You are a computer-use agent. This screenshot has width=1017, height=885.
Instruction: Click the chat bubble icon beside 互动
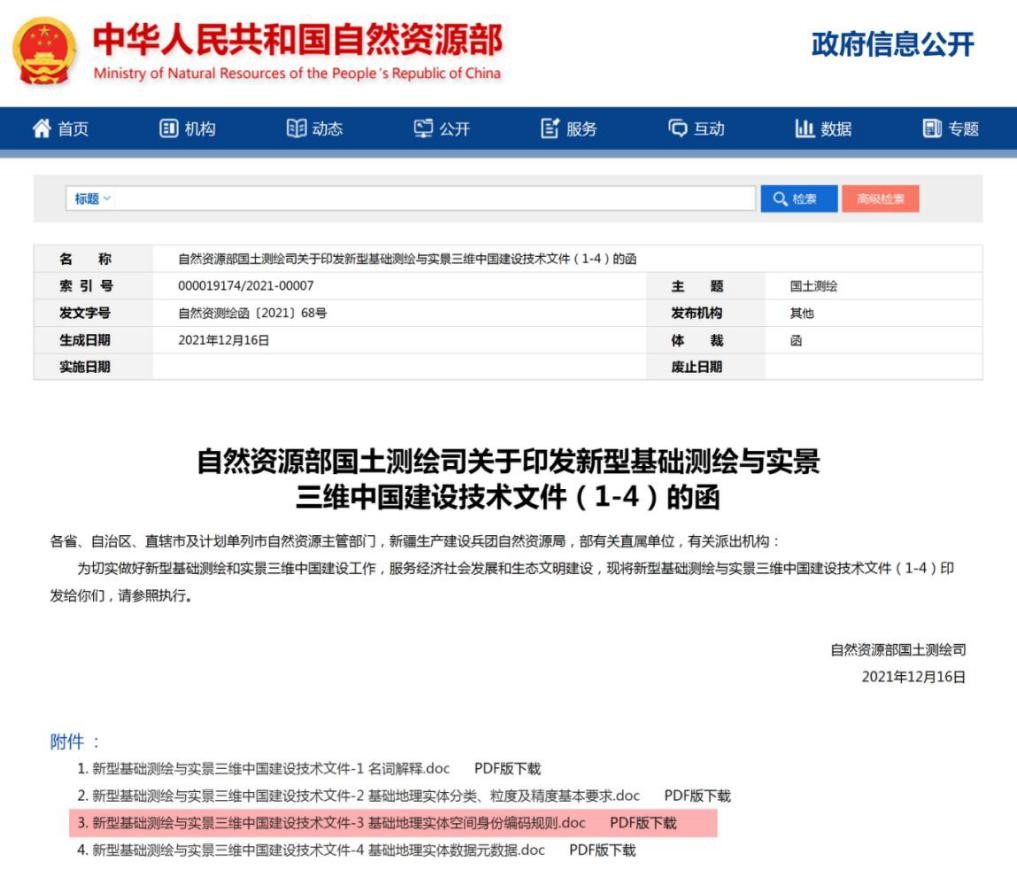[679, 129]
